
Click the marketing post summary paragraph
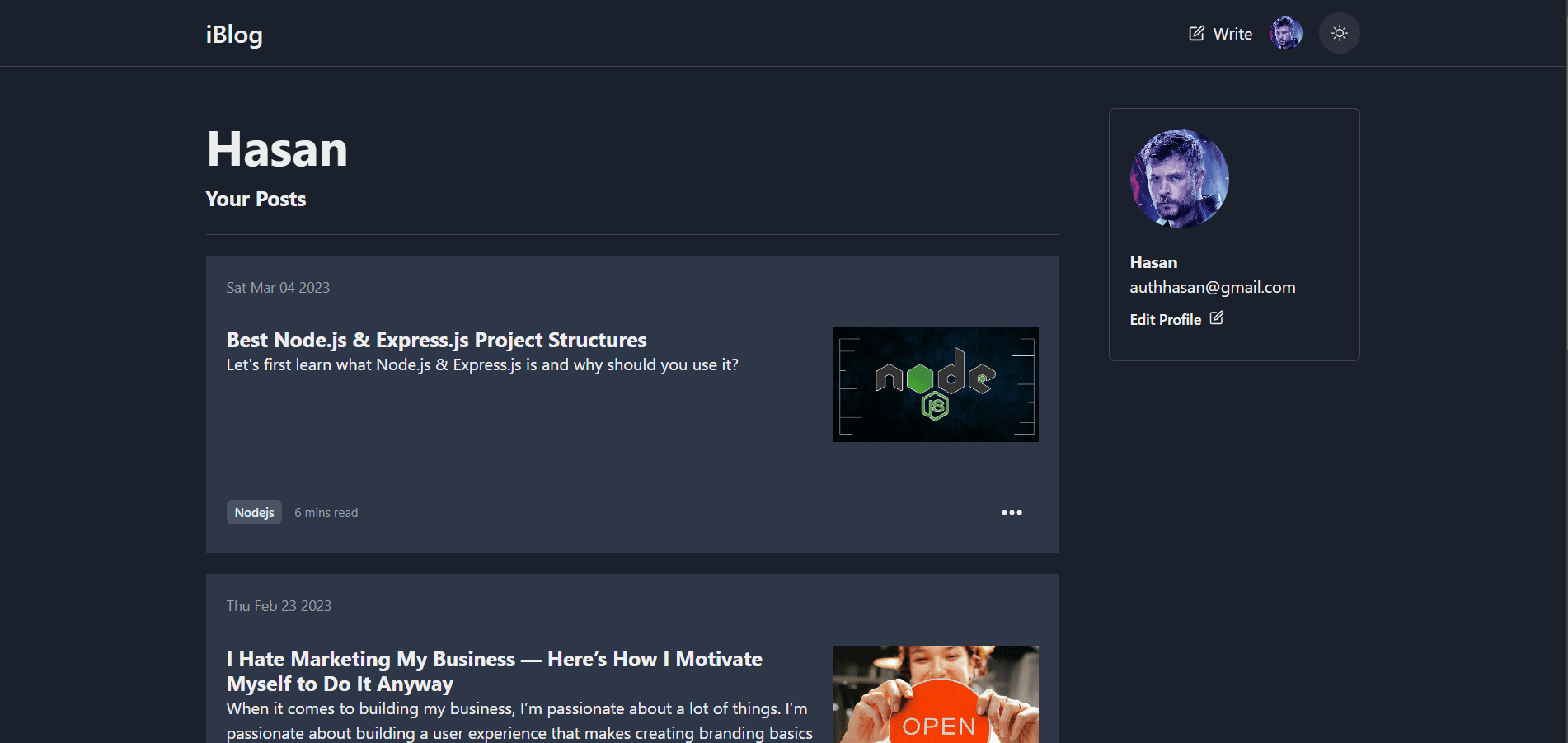519,721
